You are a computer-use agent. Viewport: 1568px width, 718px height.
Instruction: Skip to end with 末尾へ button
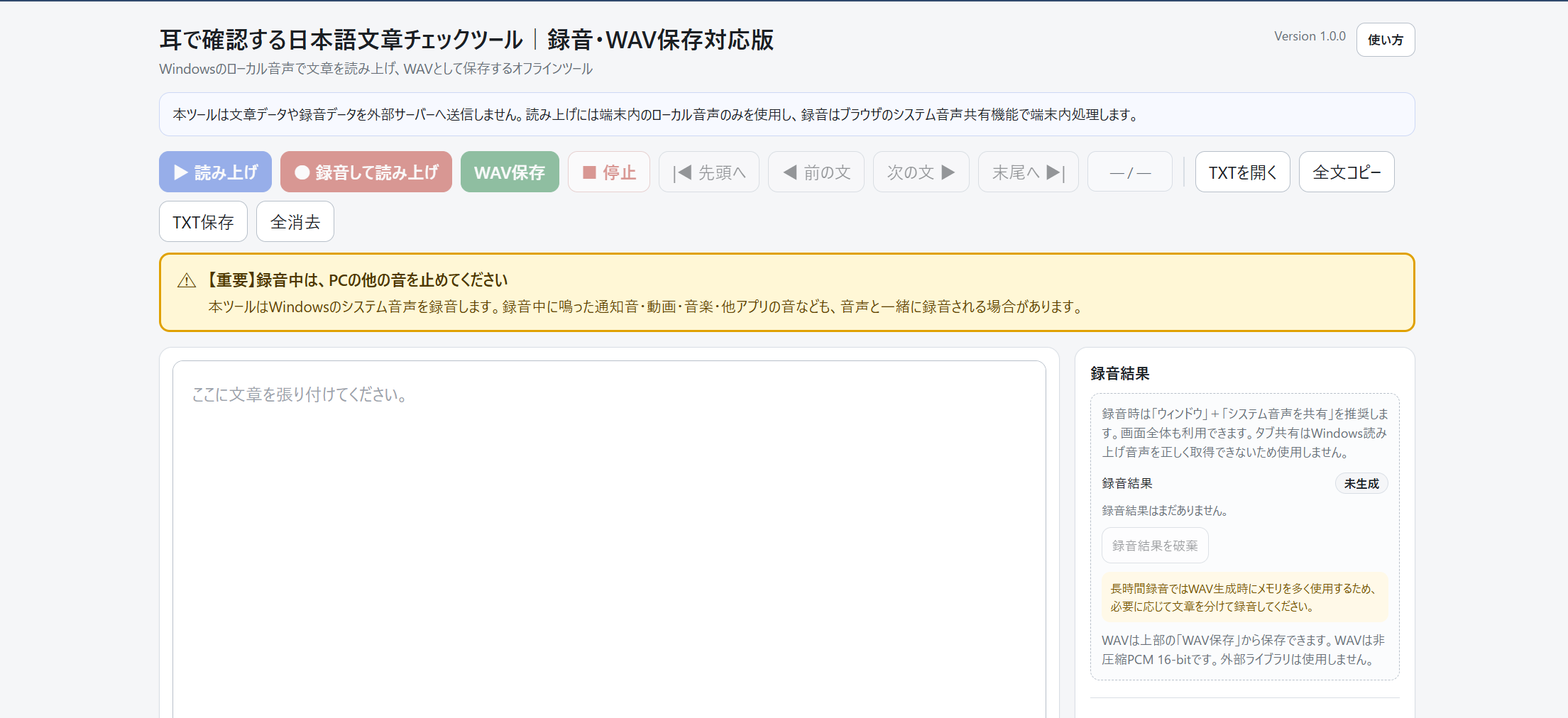pyautogui.click(x=1029, y=172)
